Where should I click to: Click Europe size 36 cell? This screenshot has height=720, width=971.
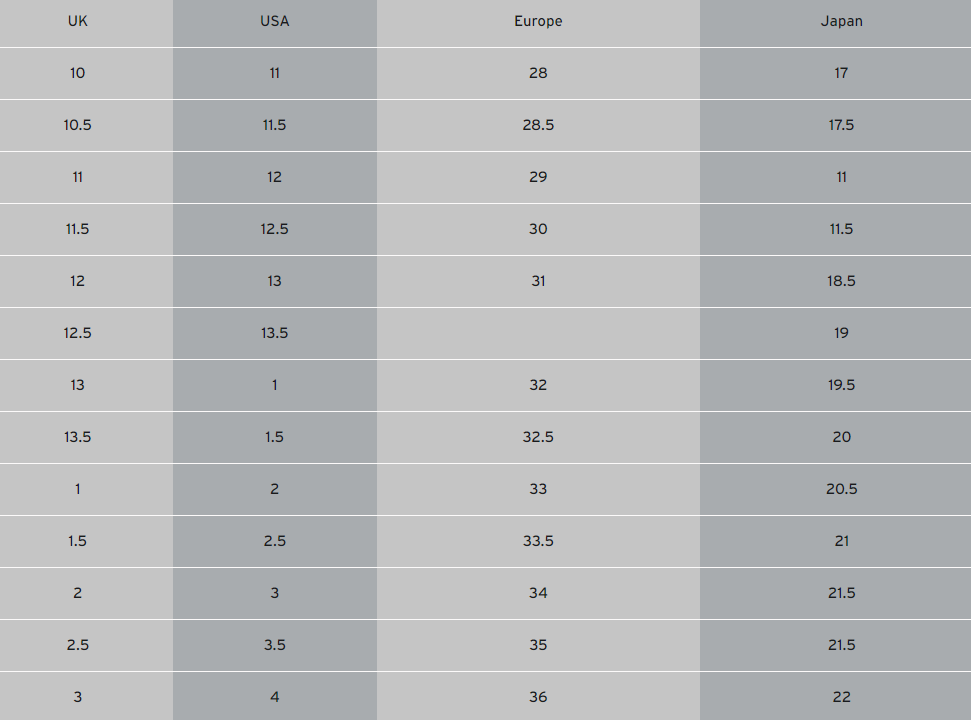tap(538, 697)
